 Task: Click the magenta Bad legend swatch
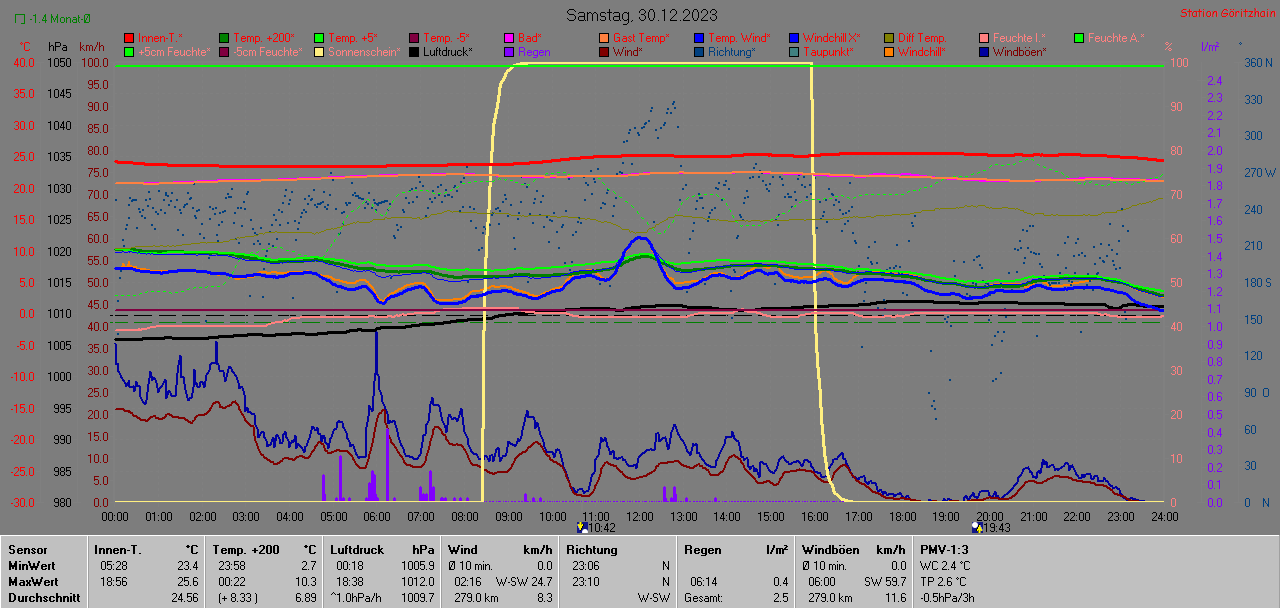510,38
